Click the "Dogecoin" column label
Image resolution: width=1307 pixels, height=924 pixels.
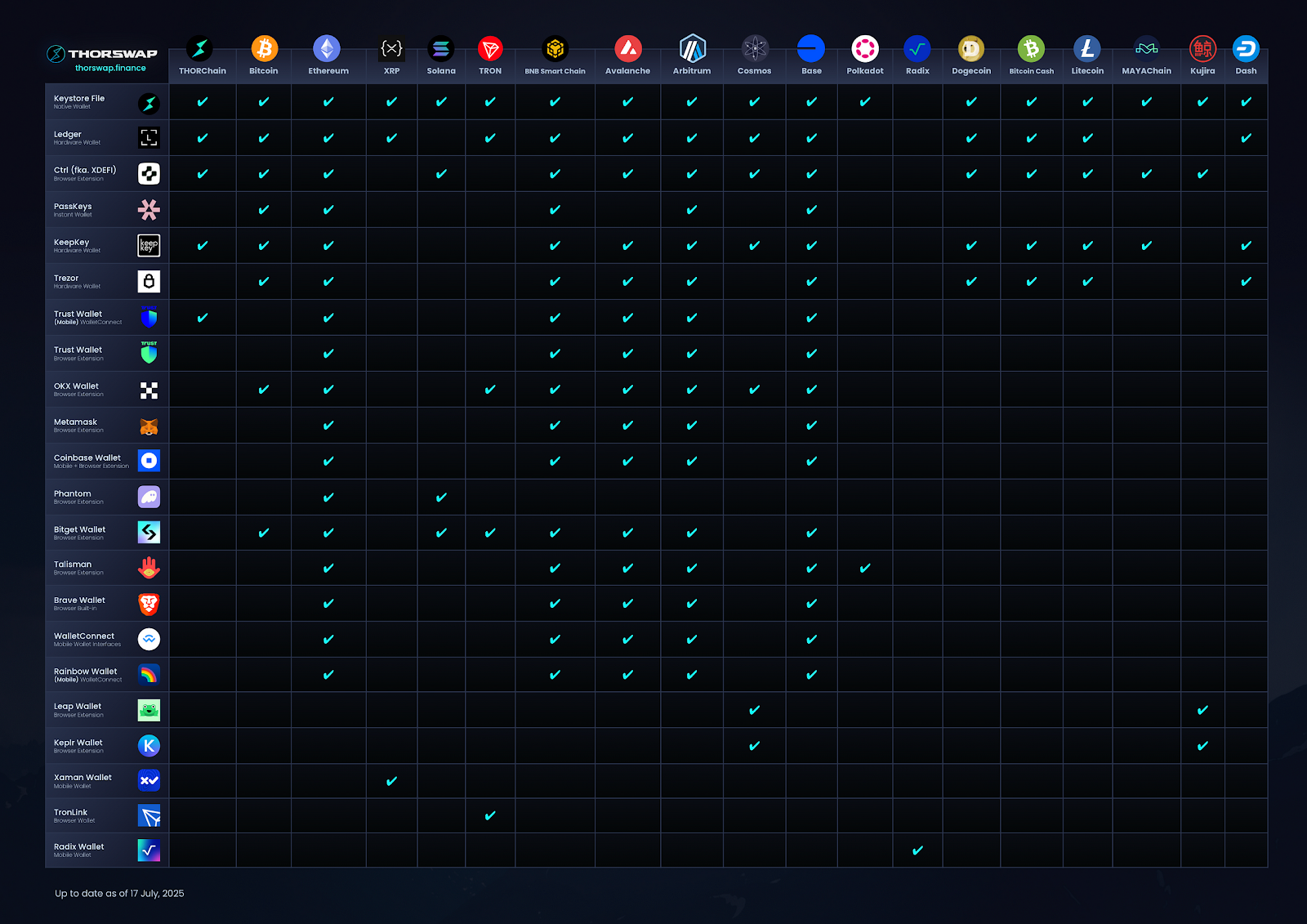(971, 71)
